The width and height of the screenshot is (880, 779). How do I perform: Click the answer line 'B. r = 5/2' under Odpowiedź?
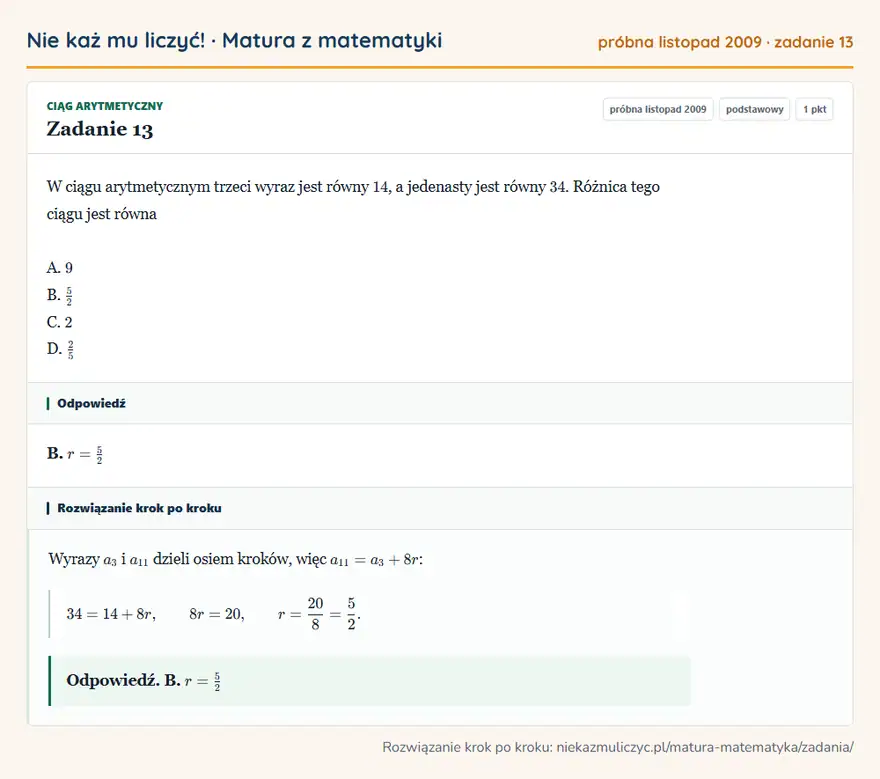tap(75, 454)
